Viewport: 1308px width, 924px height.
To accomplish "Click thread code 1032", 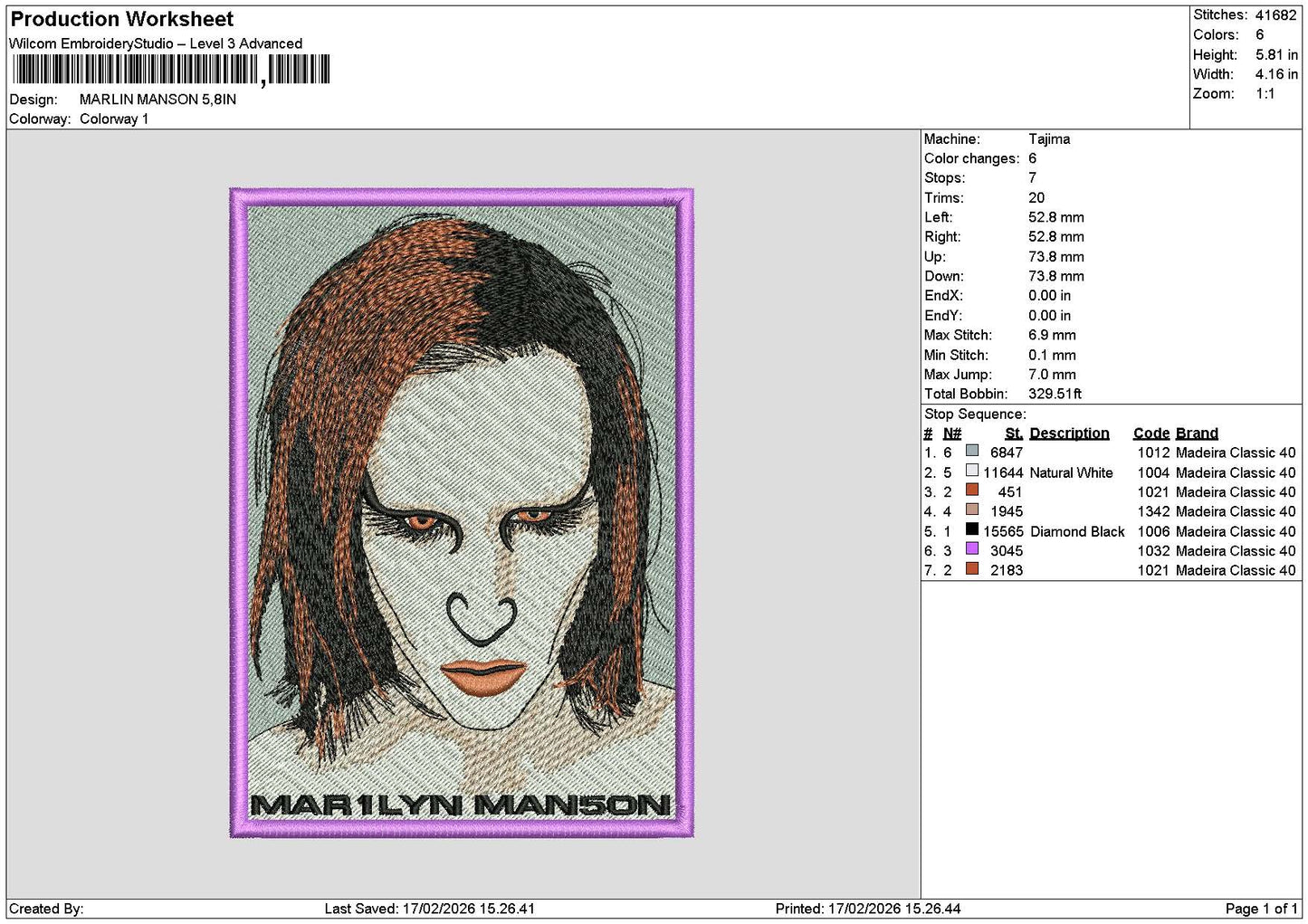I will tap(1153, 551).
